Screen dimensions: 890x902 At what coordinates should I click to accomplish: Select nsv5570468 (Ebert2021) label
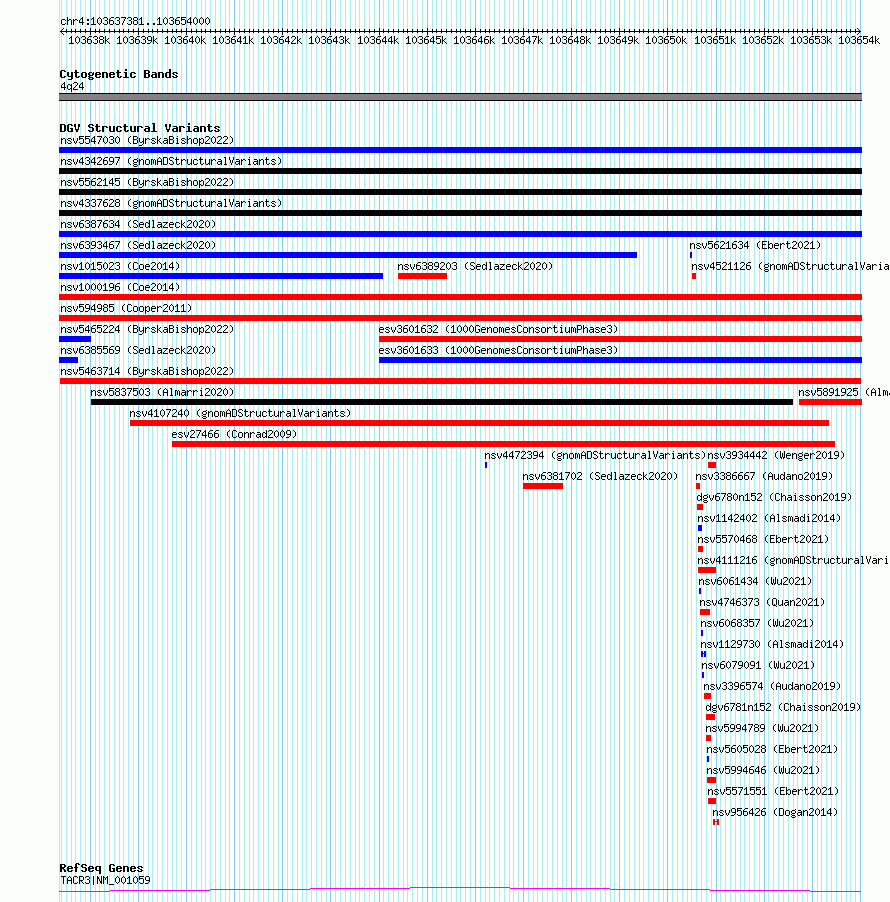763,540
